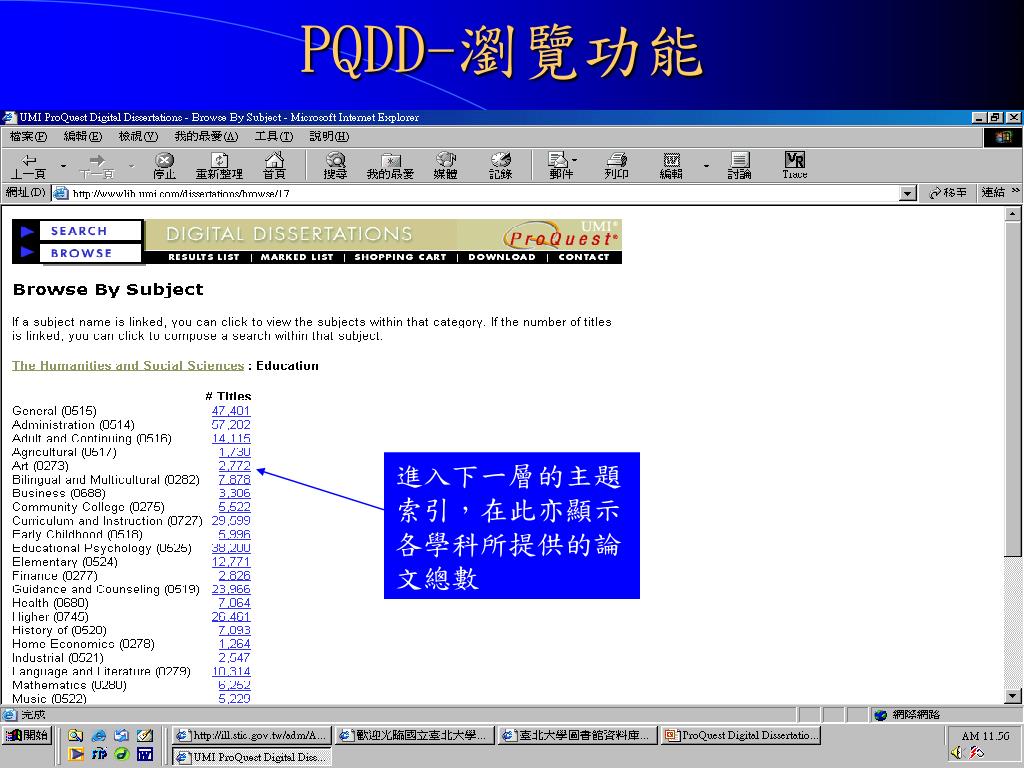
Task: Click the SEARCH navigation button
Action: pyautogui.click(x=90, y=231)
